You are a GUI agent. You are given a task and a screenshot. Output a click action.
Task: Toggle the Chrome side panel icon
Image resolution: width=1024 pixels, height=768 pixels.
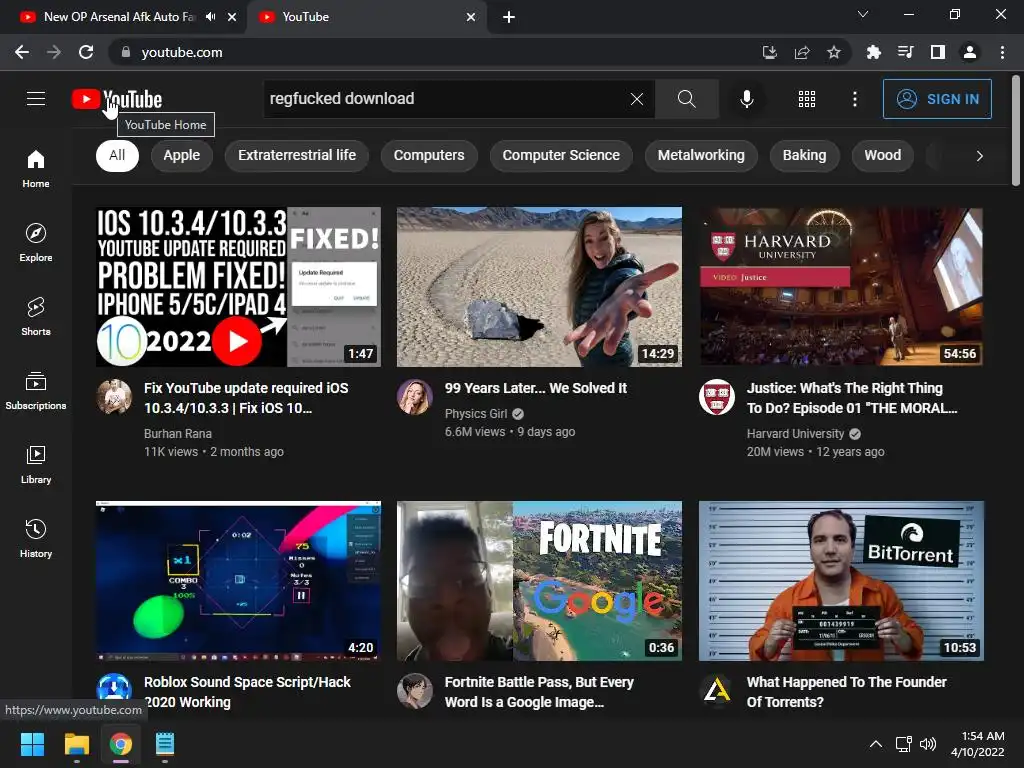[x=938, y=52]
